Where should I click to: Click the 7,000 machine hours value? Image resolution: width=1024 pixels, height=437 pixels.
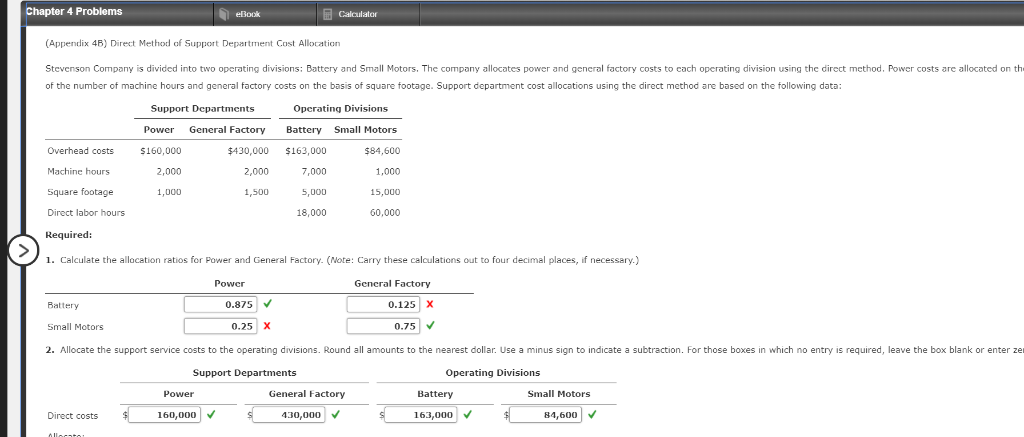click(x=314, y=172)
